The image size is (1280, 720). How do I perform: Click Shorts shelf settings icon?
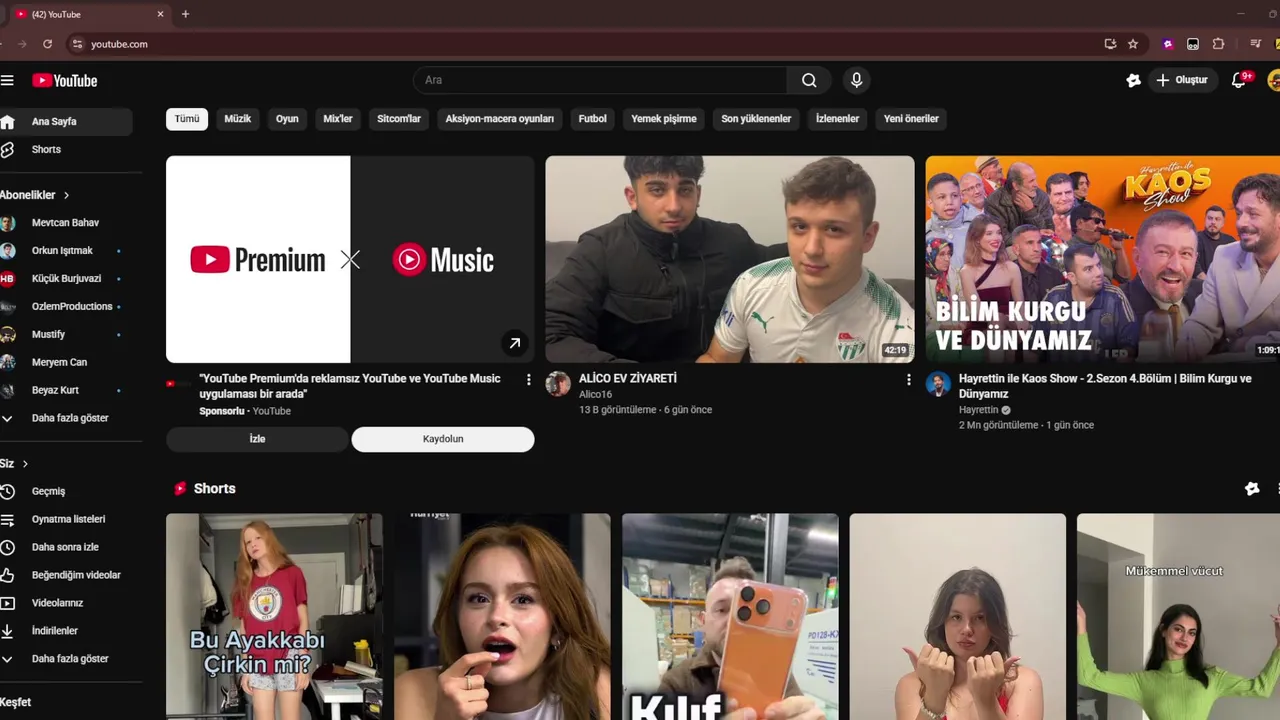tap(1252, 488)
